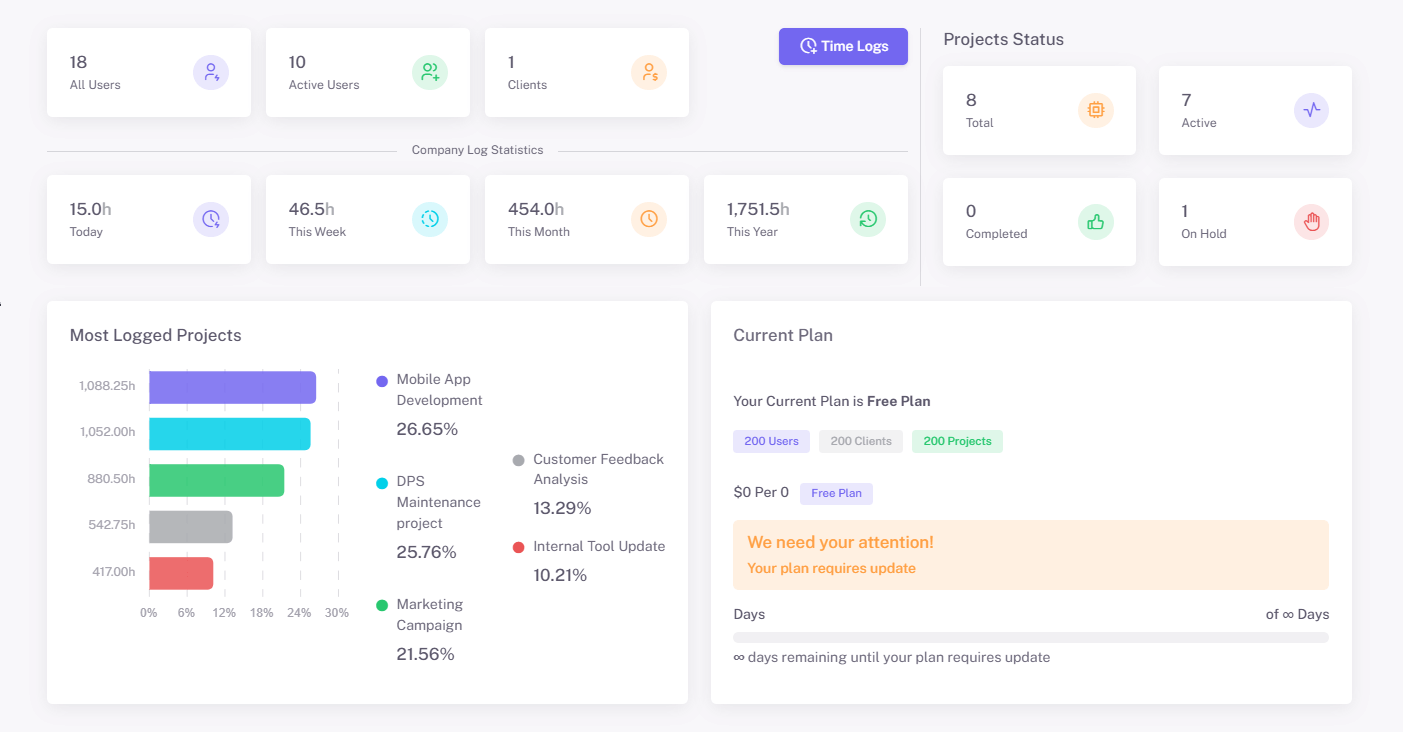The image size is (1403, 732).
Task: Click the 'We need your attention!' heading
Action: [840, 542]
